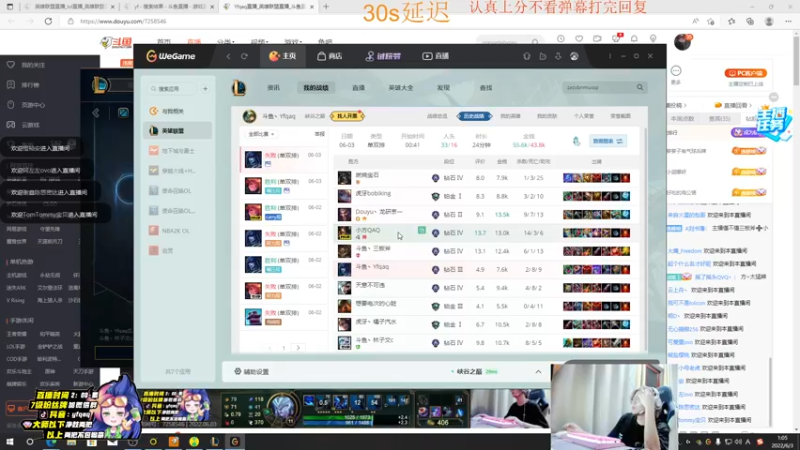800x450 pixels.
Task: Click the champion portrait on 斗鱼丶Yfqaq's row
Action: click(x=344, y=269)
